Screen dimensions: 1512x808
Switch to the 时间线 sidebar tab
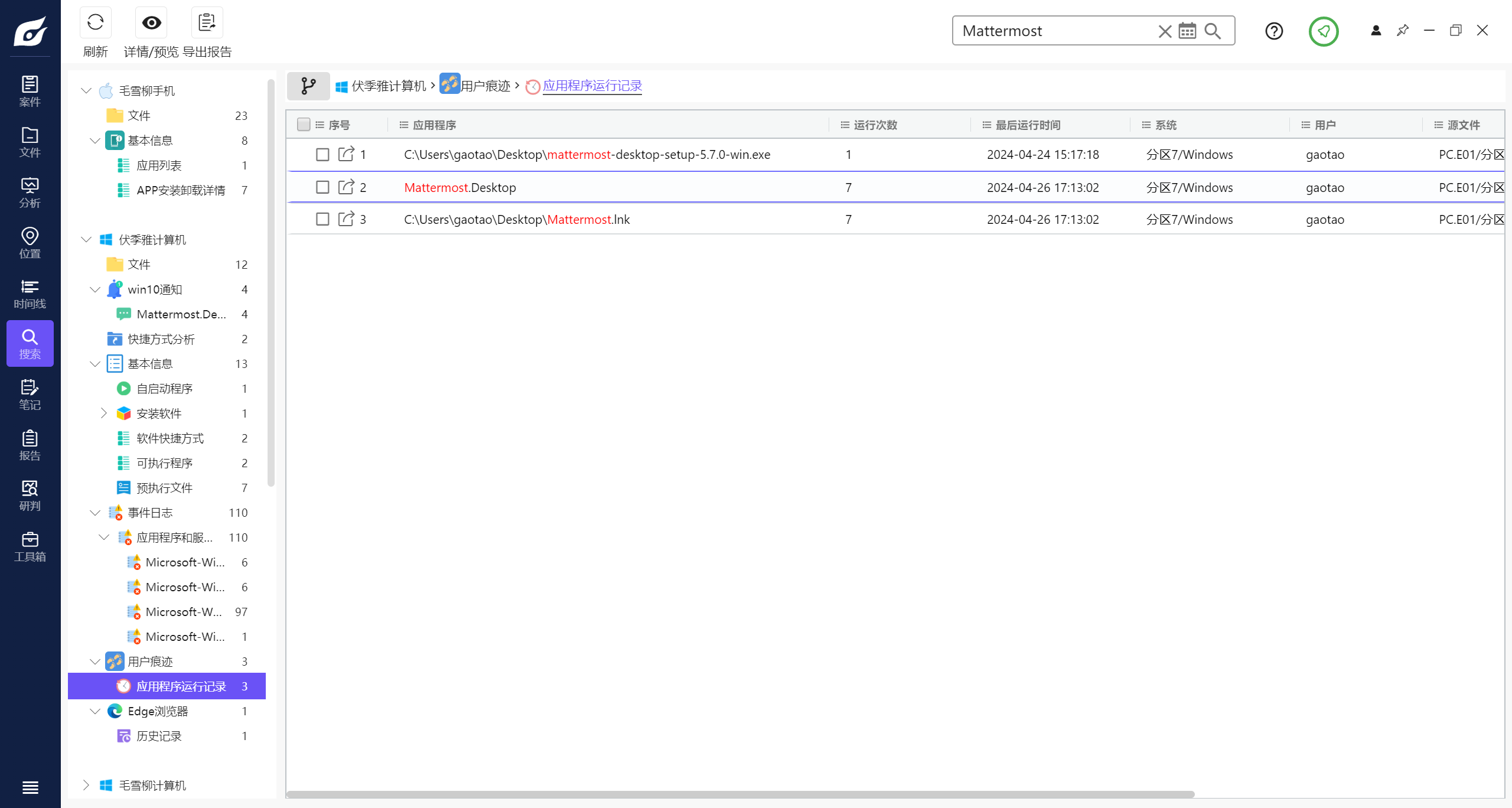pyautogui.click(x=30, y=294)
